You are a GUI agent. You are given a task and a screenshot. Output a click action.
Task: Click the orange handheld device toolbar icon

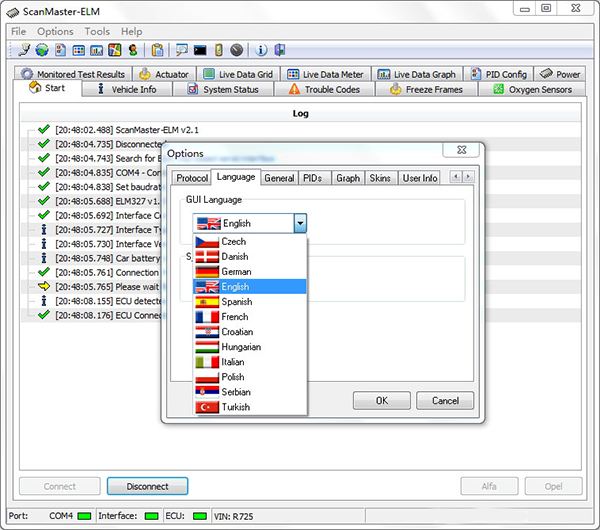tap(218, 50)
